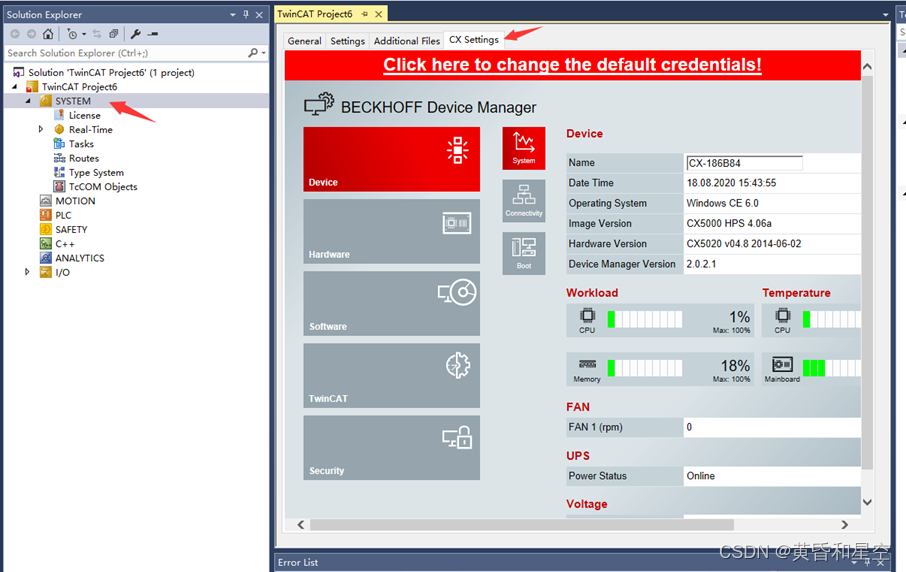906x572 pixels.
Task: Click Sync with Active Document icon
Action: [96, 34]
